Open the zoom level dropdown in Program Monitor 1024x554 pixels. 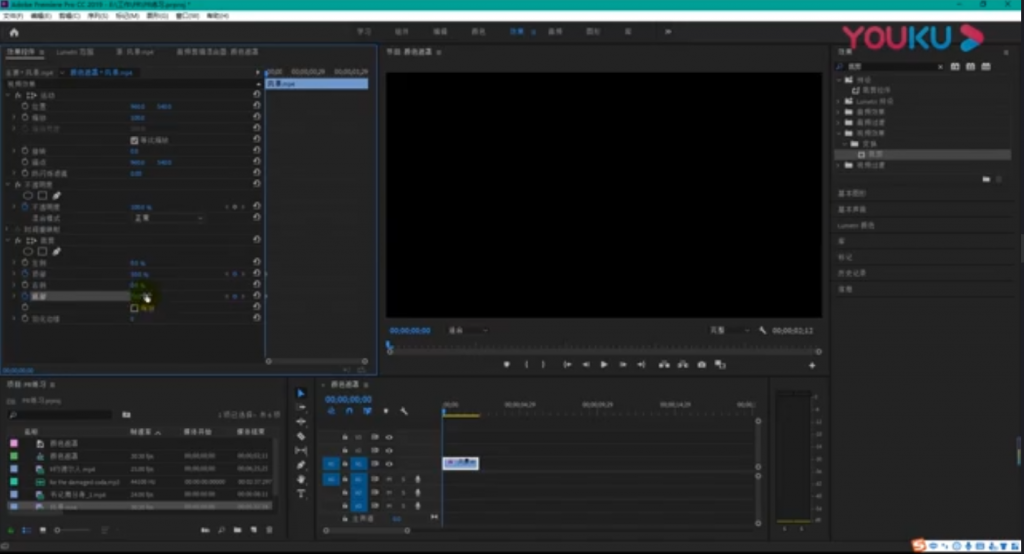(x=468, y=330)
